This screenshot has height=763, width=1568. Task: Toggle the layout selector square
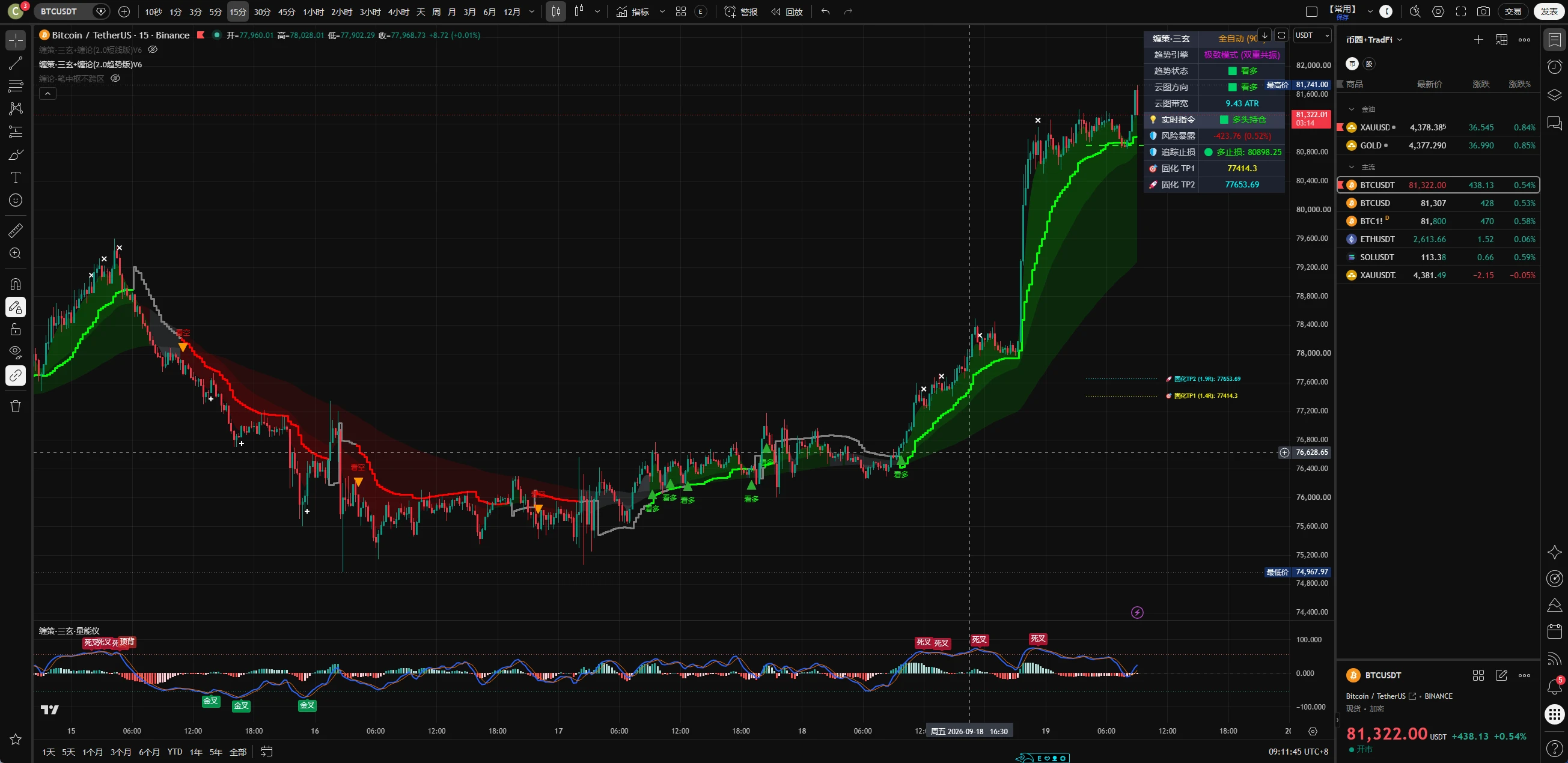point(1312,11)
